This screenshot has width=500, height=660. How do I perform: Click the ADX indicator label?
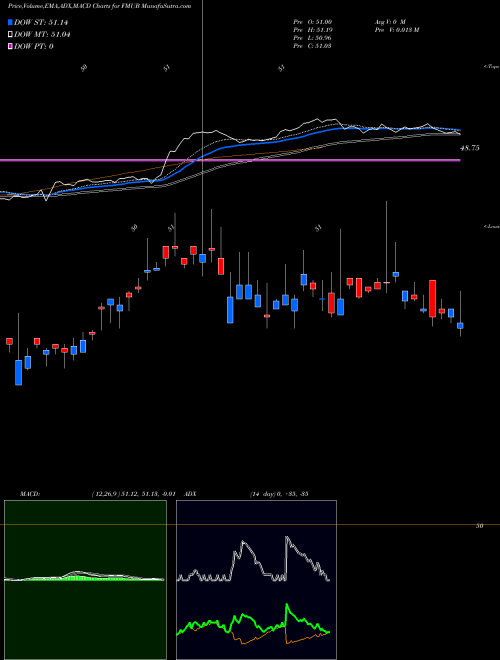pyautogui.click(x=190, y=493)
